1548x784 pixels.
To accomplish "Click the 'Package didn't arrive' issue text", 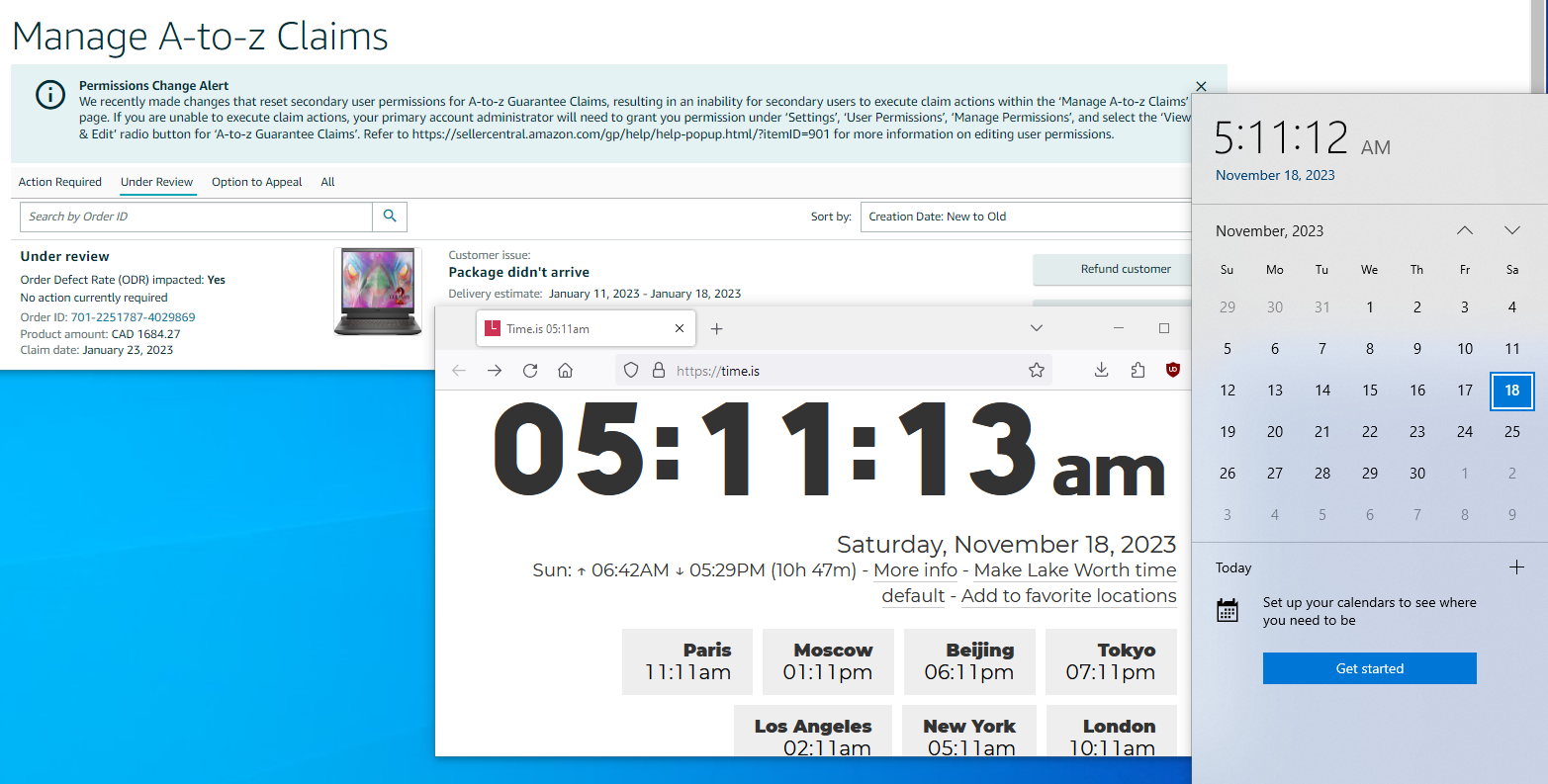I will tap(519, 272).
